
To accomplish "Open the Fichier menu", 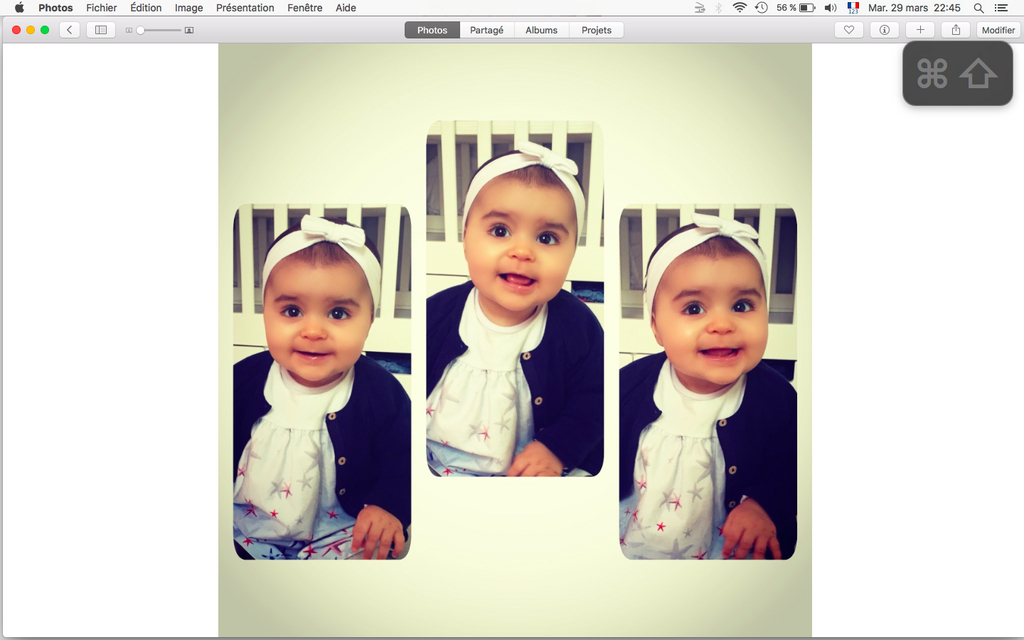I will click(101, 8).
